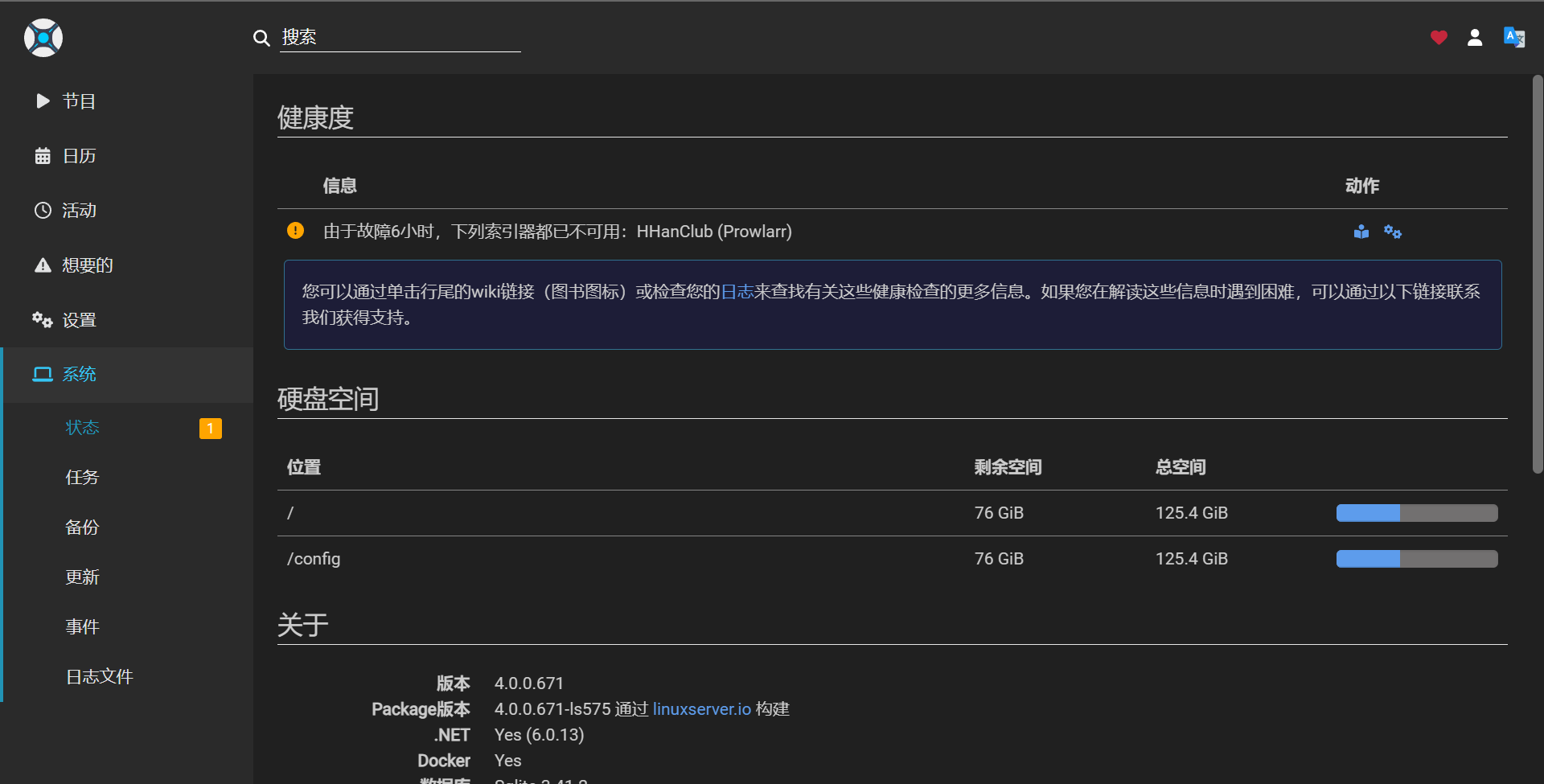Image resolution: width=1544 pixels, height=784 pixels.
Task: Click the red heart donate icon
Action: 1438,38
